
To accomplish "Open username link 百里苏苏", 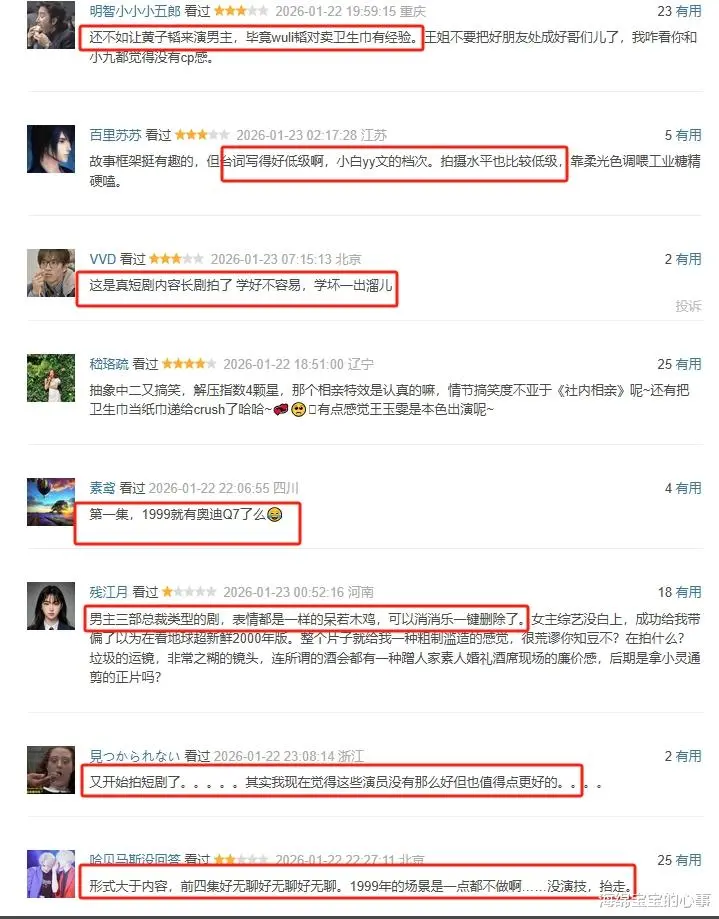I will coord(115,135).
